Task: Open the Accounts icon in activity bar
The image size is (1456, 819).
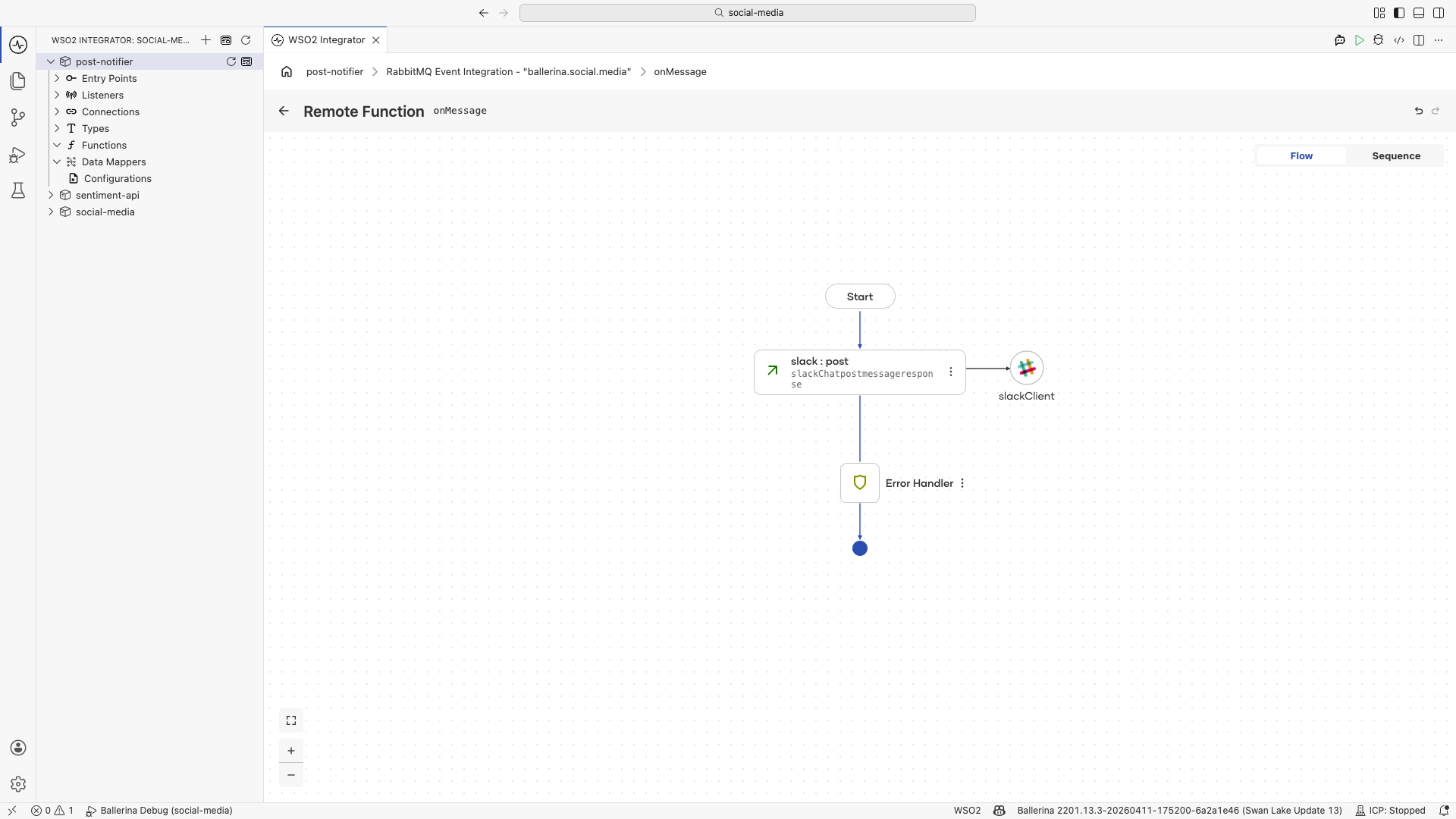Action: tap(18, 748)
